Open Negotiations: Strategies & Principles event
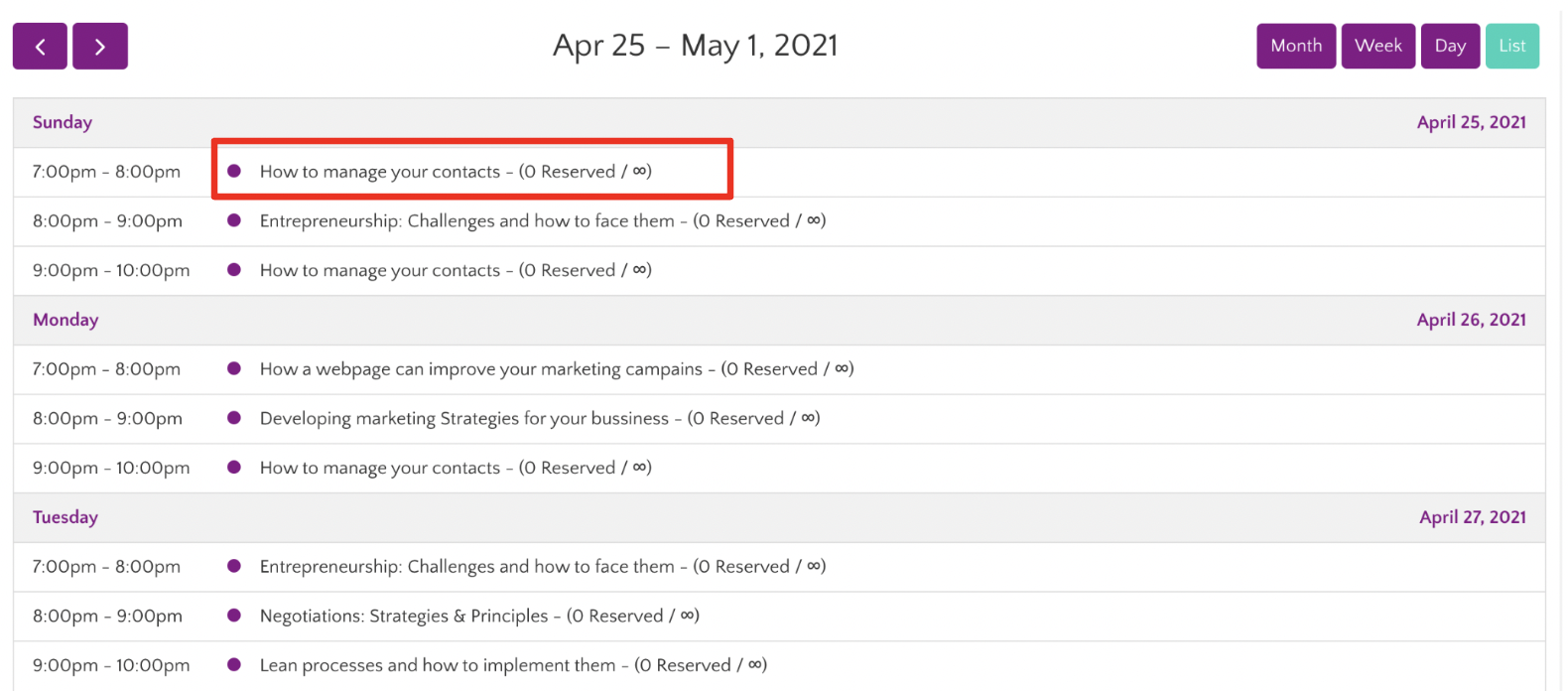The width and height of the screenshot is (1568, 691). [478, 617]
